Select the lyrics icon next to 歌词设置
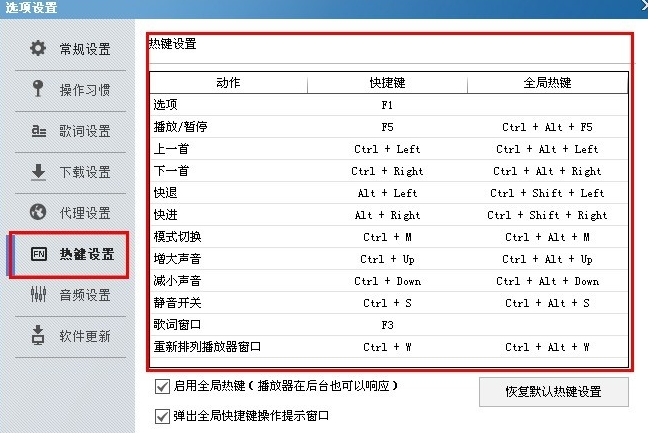The image size is (648, 433). pos(39,131)
